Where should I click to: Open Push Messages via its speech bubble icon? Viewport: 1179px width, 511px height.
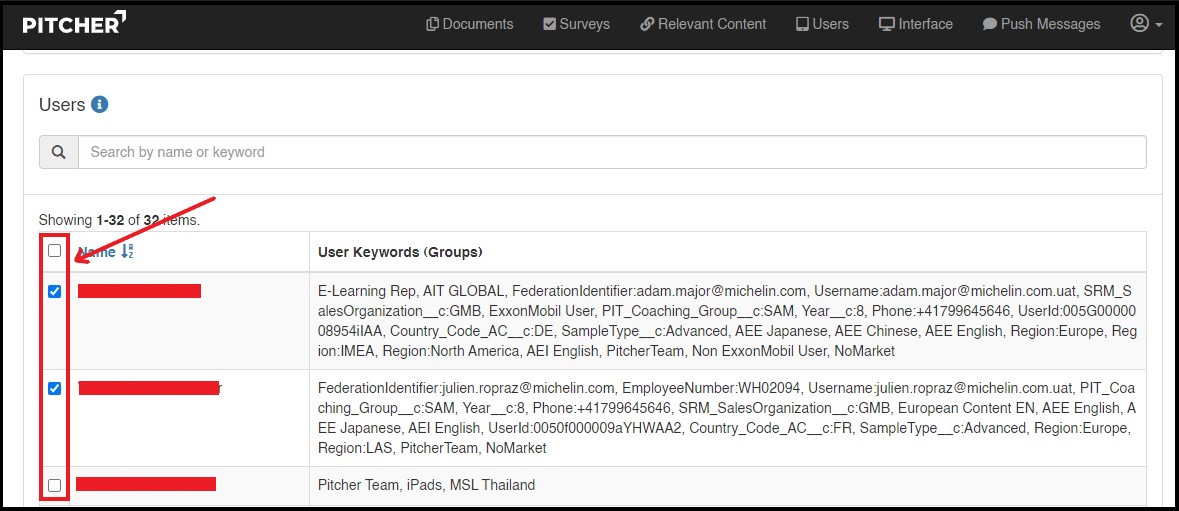tap(989, 24)
